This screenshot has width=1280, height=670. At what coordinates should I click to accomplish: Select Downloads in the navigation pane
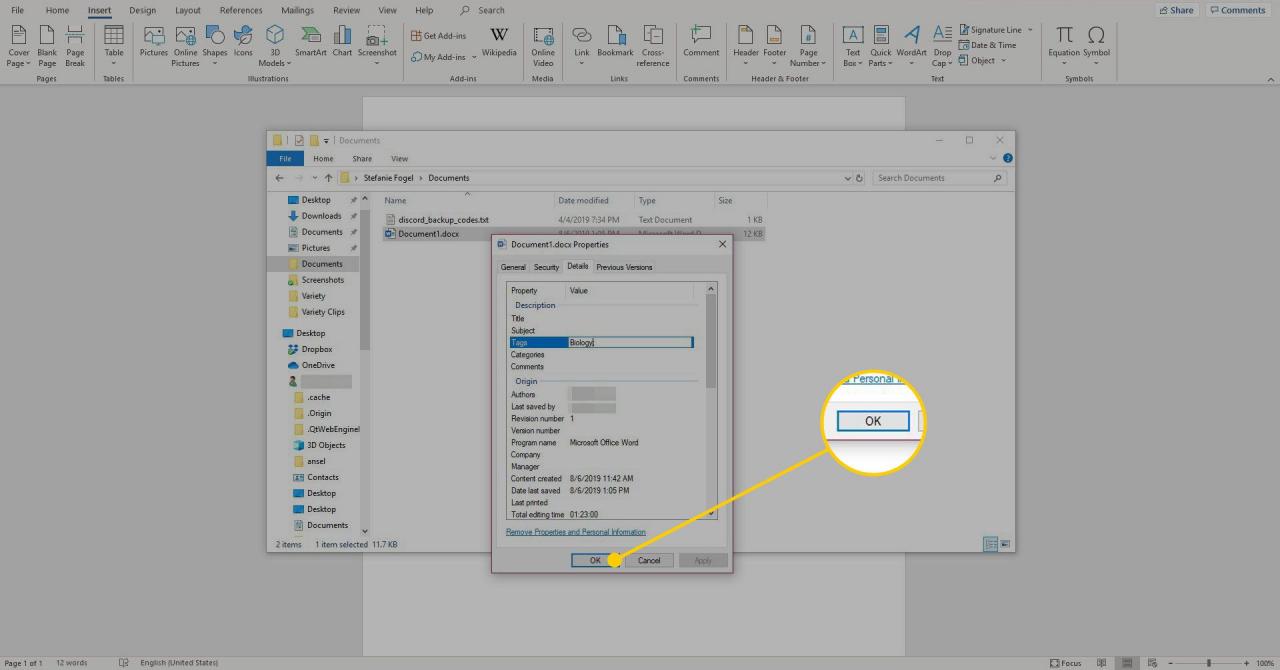321,216
